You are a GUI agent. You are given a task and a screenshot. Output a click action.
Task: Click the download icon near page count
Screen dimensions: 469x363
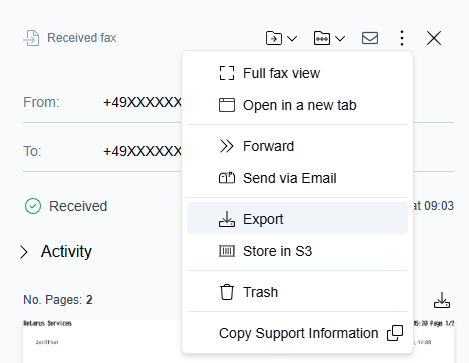(x=442, y=300)
